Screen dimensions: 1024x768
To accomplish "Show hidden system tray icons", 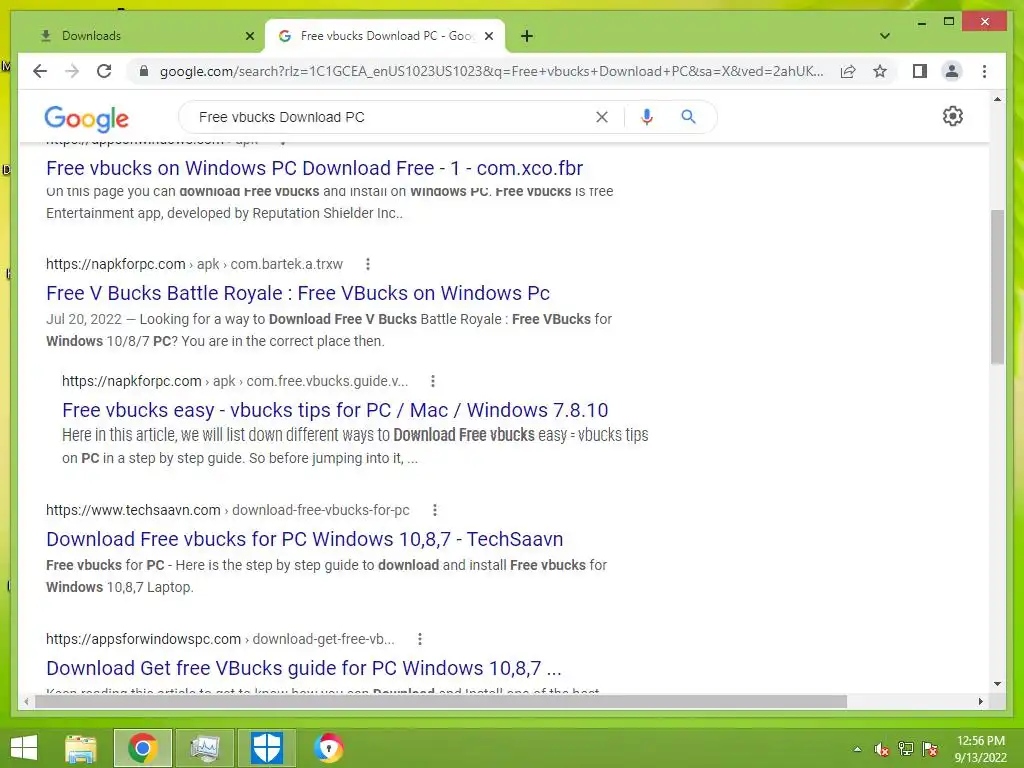I will [x=857, y=749].
